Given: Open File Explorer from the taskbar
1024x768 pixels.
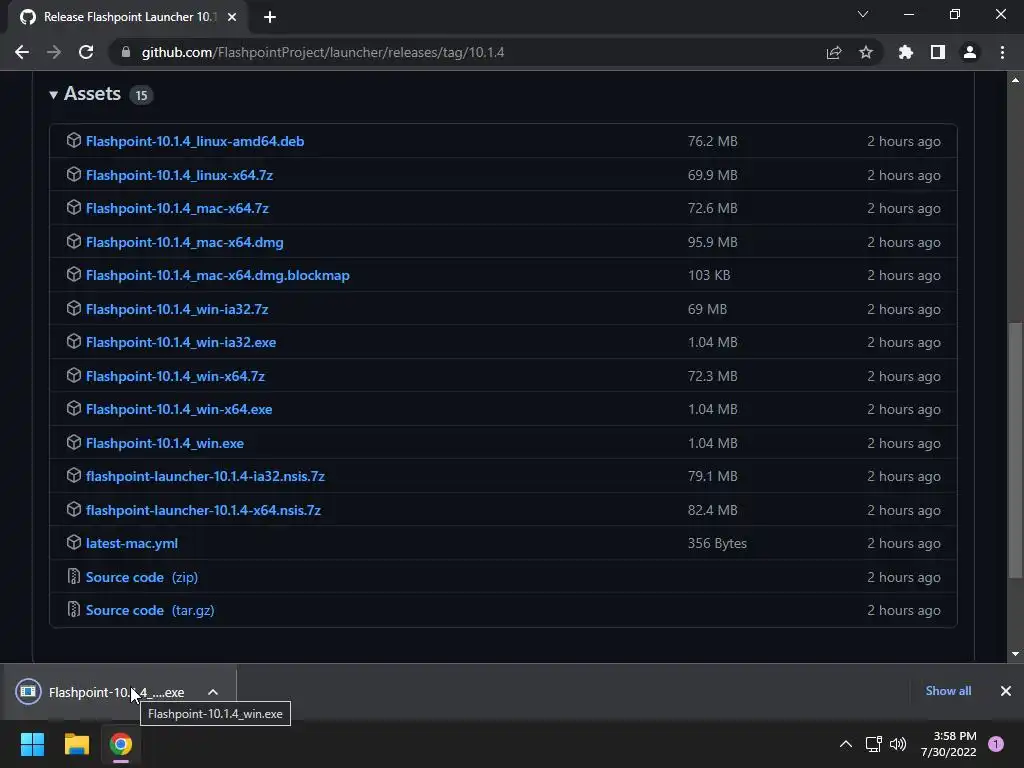Looking at the screenshot, I should coord(76,744).
